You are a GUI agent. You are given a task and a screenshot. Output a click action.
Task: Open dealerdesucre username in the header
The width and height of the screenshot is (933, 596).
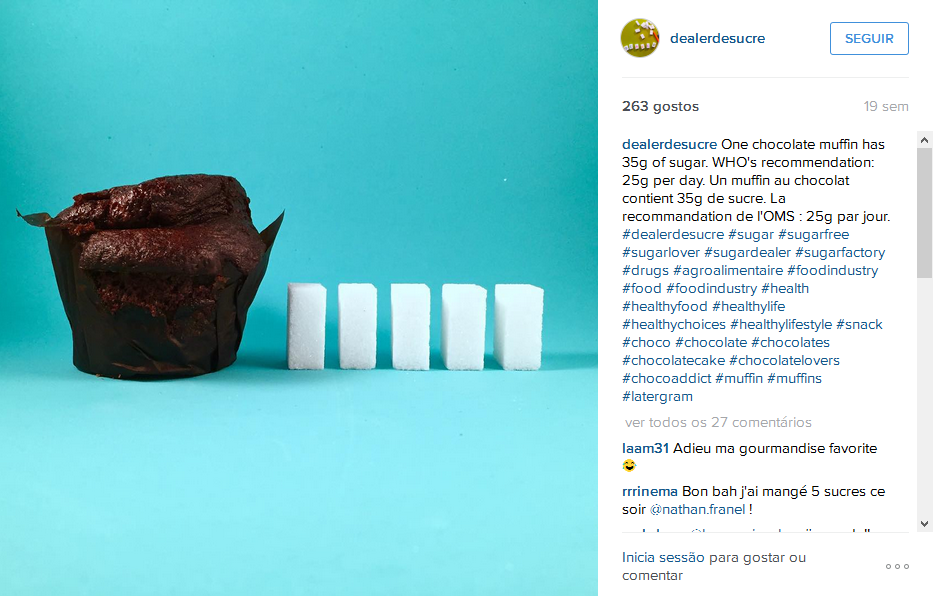(717, 38)
